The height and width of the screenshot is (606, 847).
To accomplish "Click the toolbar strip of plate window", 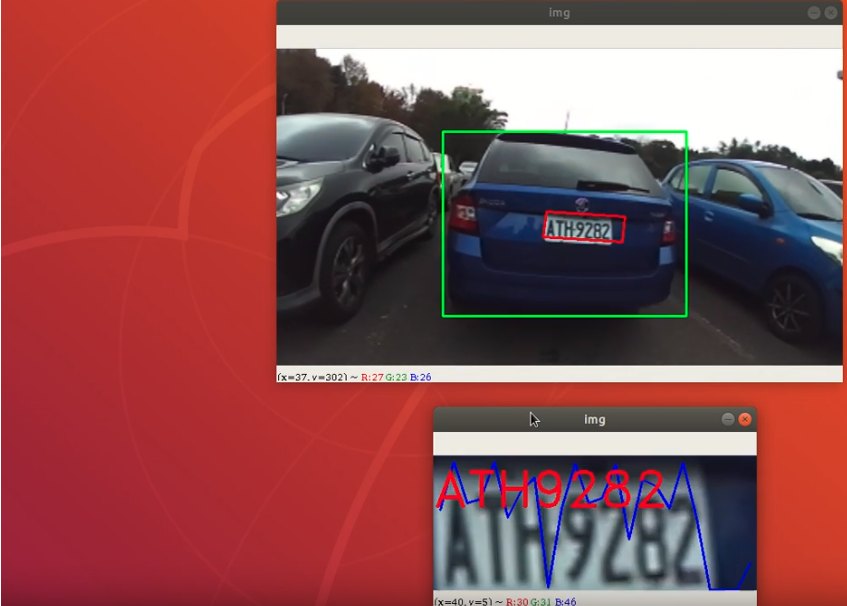I will (595, 443).
